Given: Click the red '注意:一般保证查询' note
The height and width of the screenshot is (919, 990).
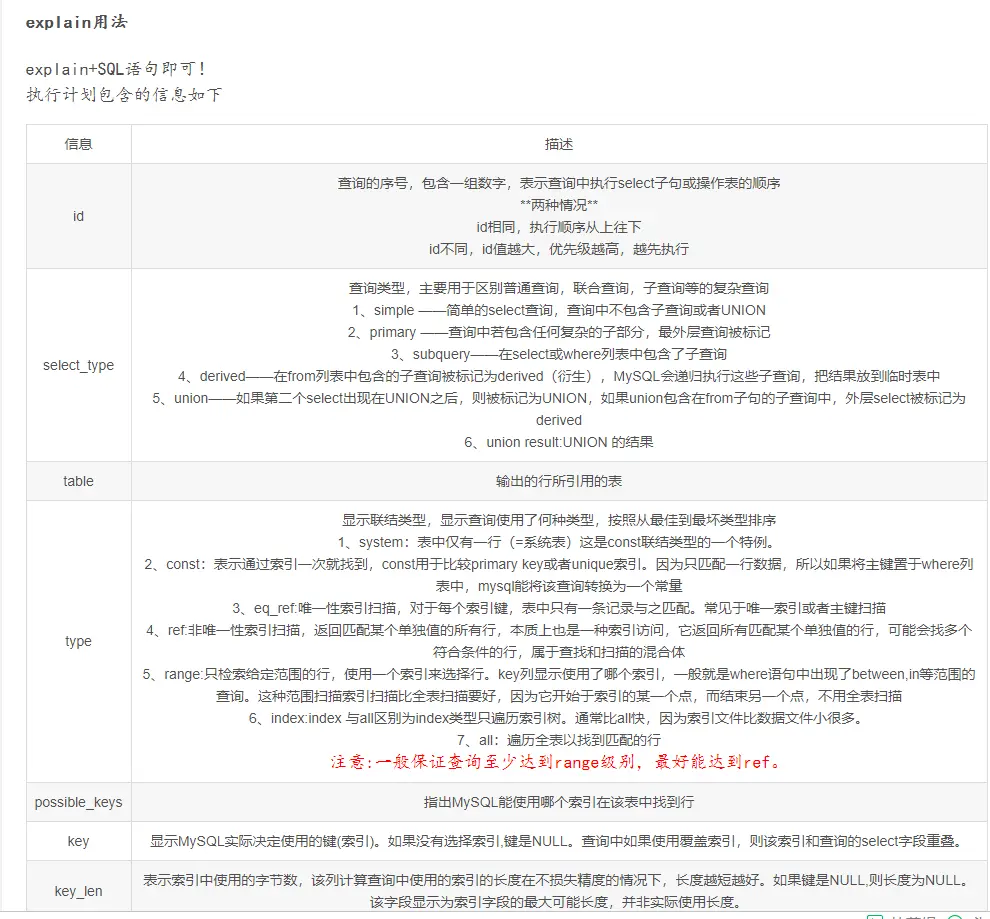Looking at the screenshot, I should click(556, 762).
